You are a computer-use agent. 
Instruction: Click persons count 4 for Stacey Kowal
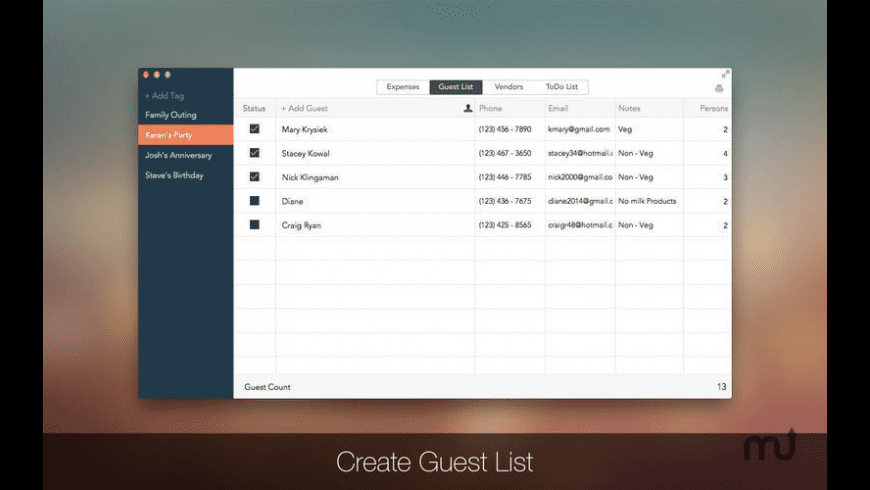725,153
